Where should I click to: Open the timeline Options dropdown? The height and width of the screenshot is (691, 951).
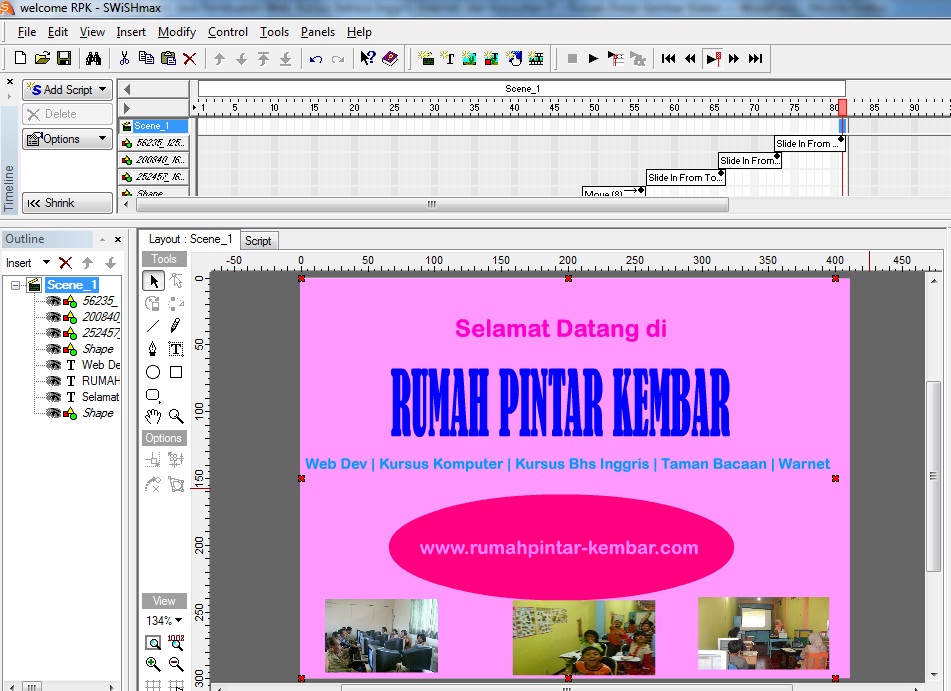[x=67, y=139]
